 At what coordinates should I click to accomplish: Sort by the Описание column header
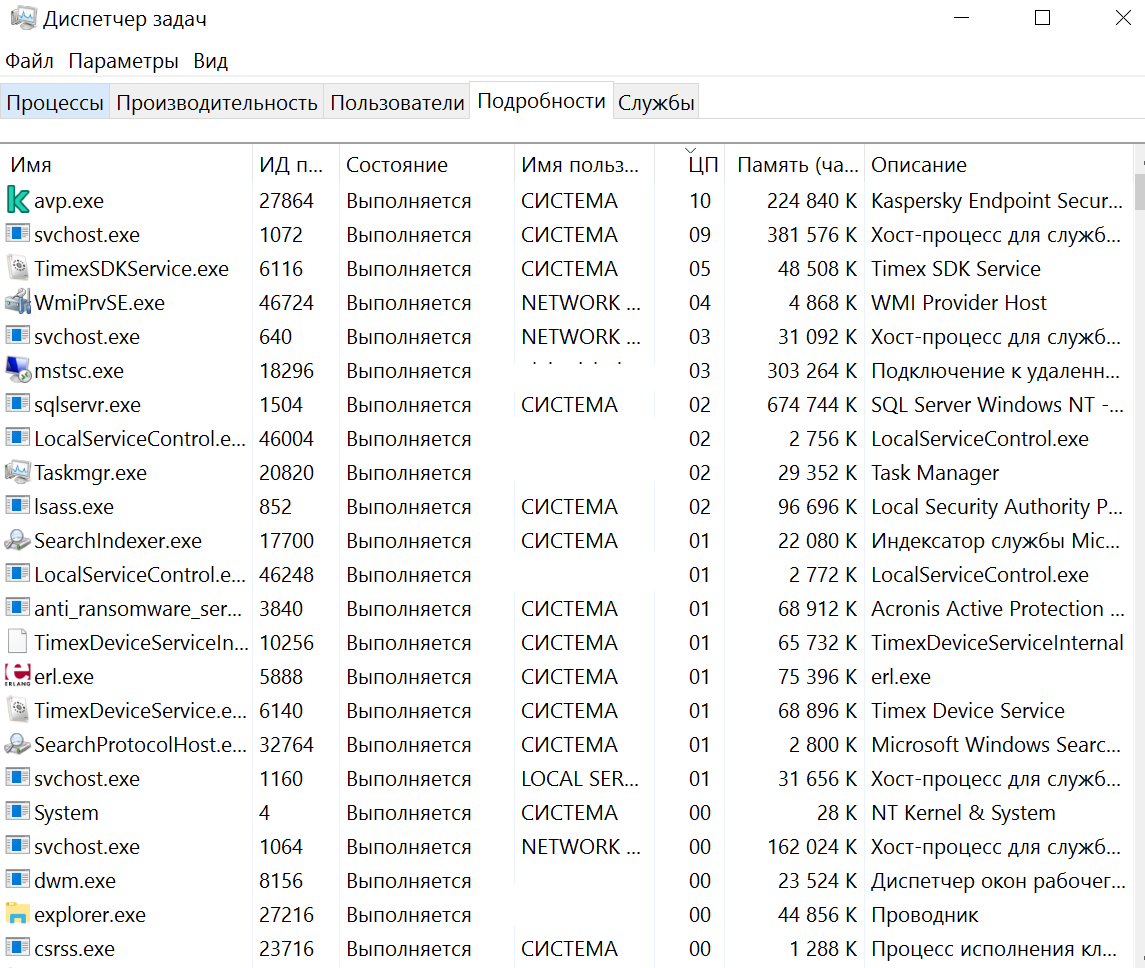[999, 164]
